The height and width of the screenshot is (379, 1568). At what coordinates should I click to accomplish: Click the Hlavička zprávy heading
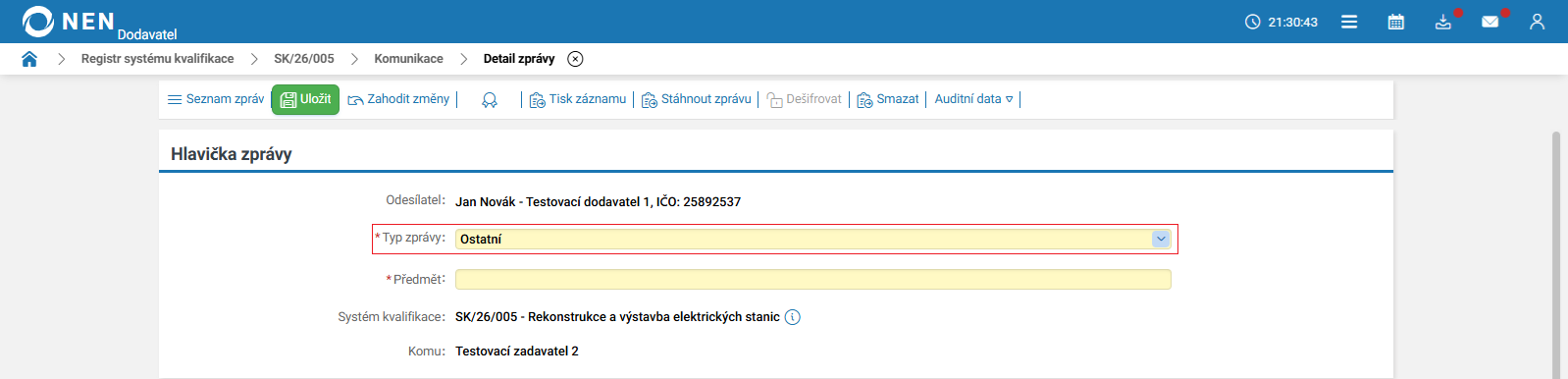tap(232, 154)
